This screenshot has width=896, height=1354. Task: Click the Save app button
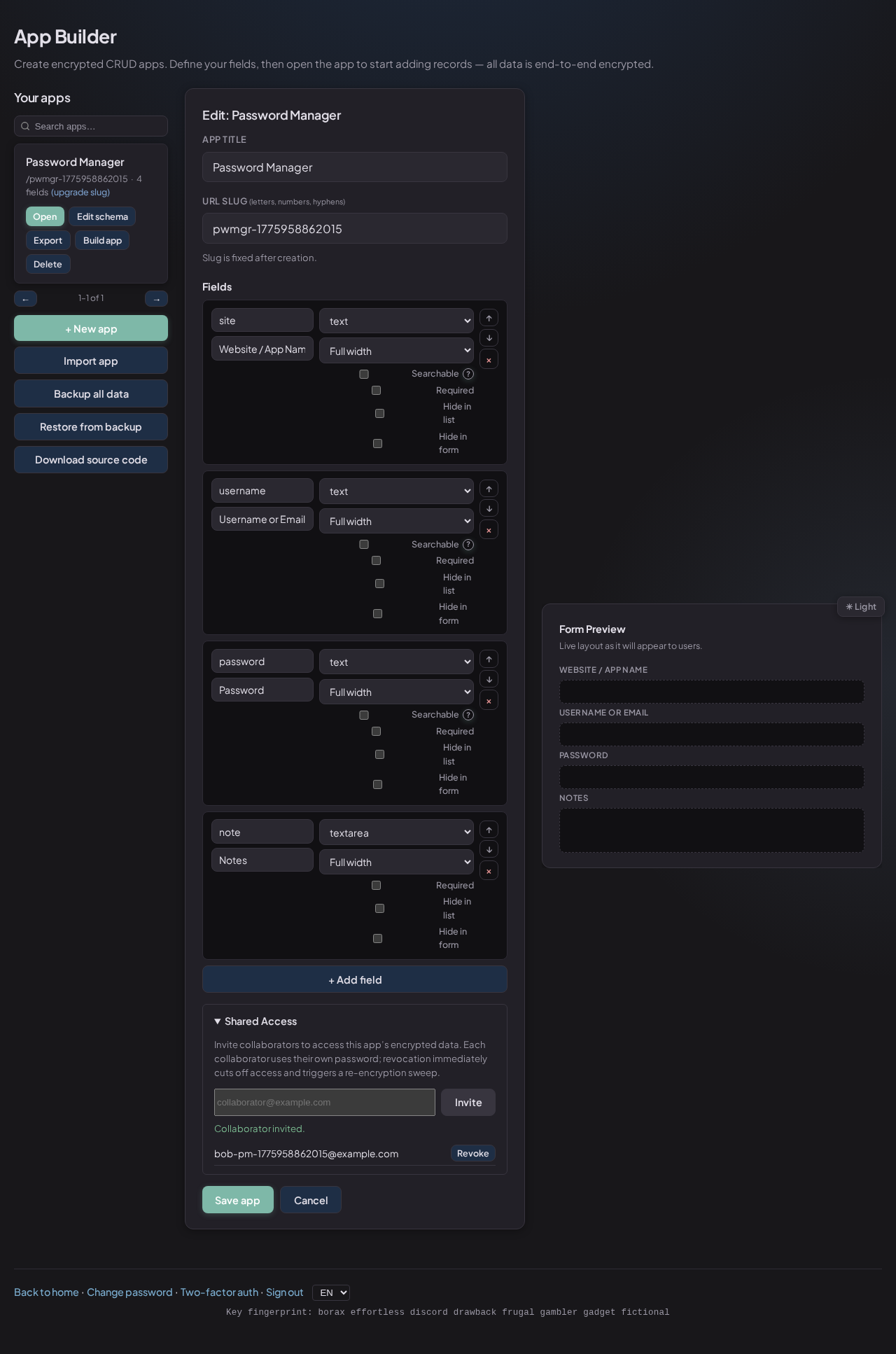point(237,1200)
